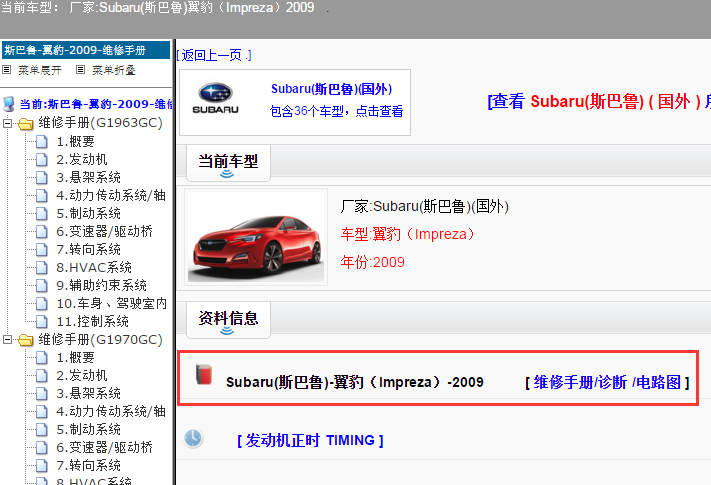The image size is (711, 485).
Task: Open G1970GC 2.发动机 item
Action: pyautogui.click(x=82, y=376)
